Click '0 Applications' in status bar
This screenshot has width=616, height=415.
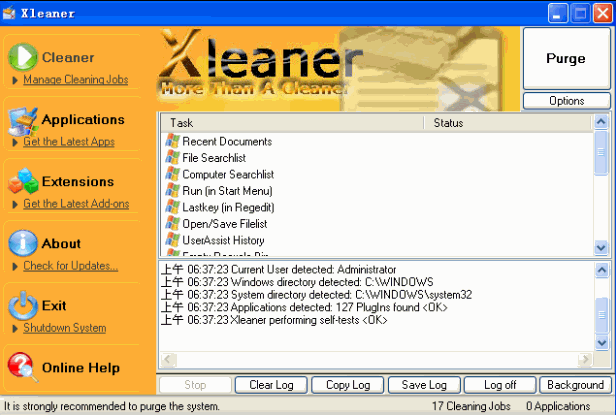tap(558, 406)
